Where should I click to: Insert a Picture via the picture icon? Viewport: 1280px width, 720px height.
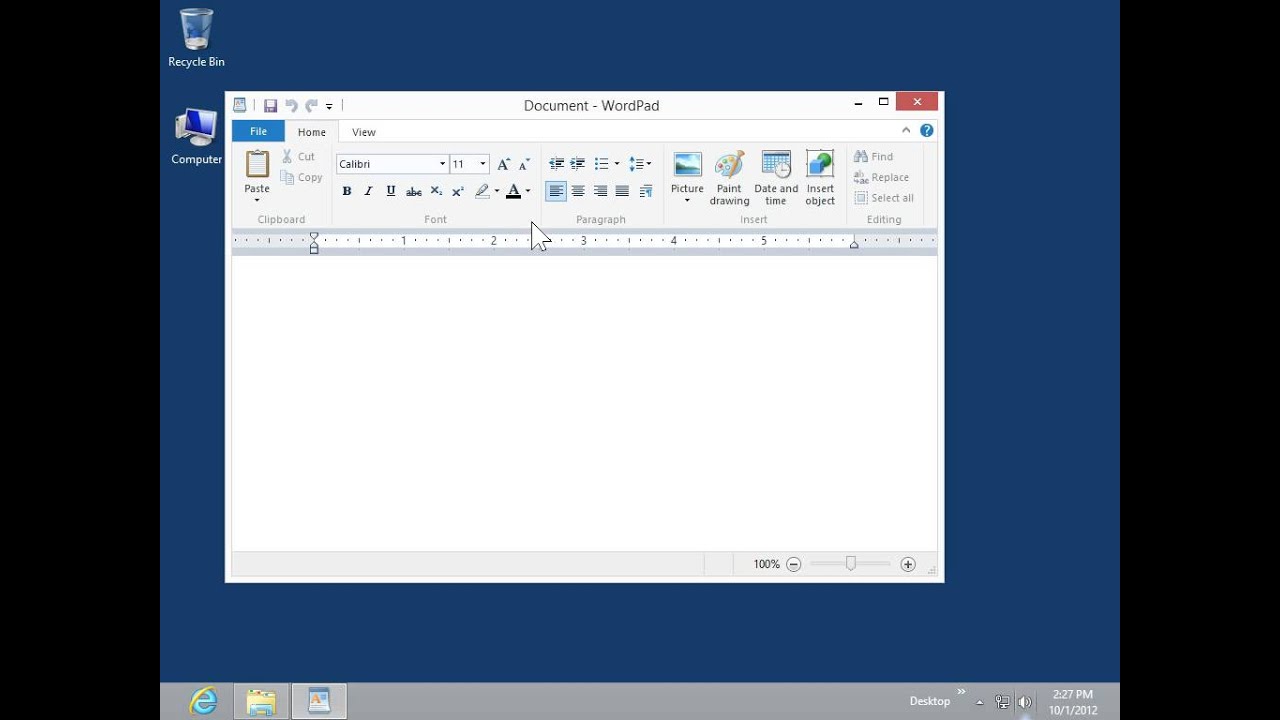coord(687,165)
